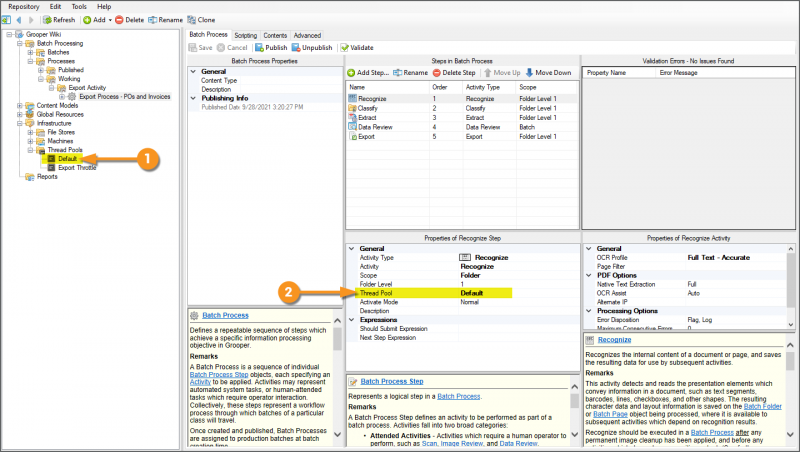Screen dimensions: 800x452
Task: Click the Native Text Extraction value
Action: tap(691, 285)
